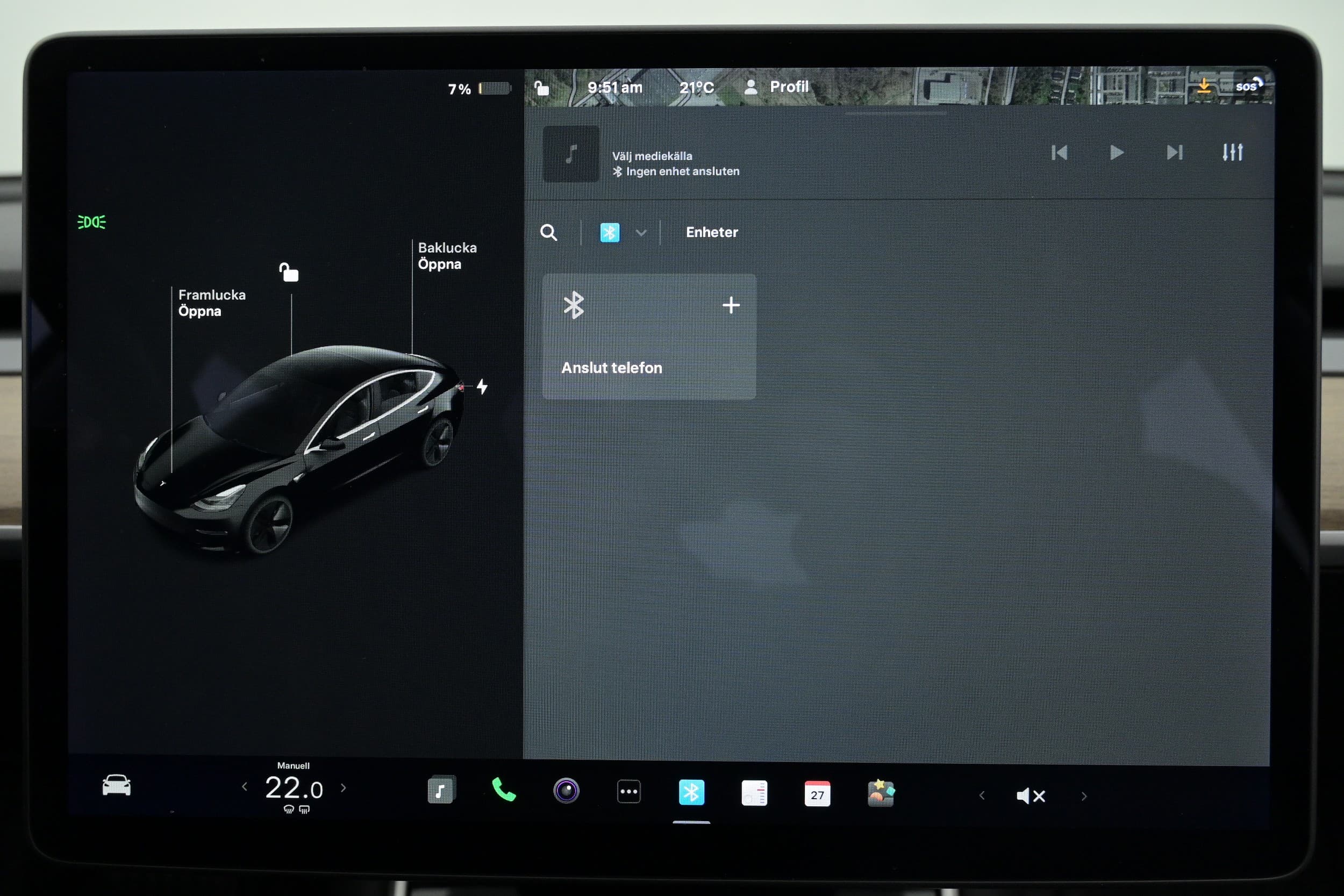Open the calendar app showing 27
The height and width of the screenshot is (896, 1344).
[x=817, y=794]
